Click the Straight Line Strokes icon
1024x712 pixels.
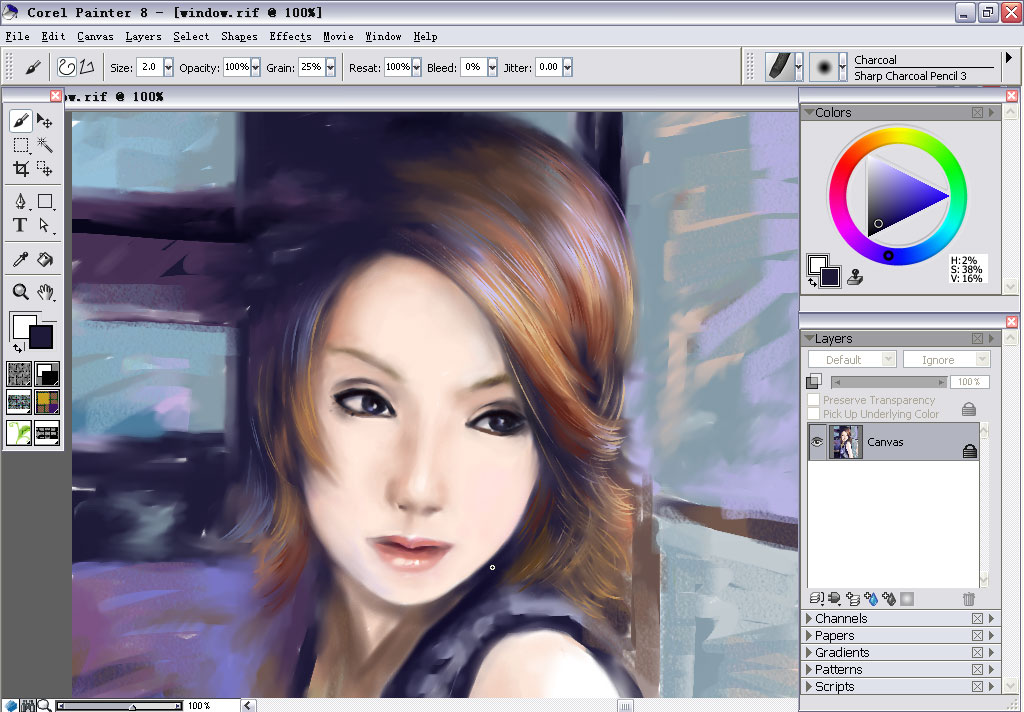pyautogui.click(x=87, y=67)
